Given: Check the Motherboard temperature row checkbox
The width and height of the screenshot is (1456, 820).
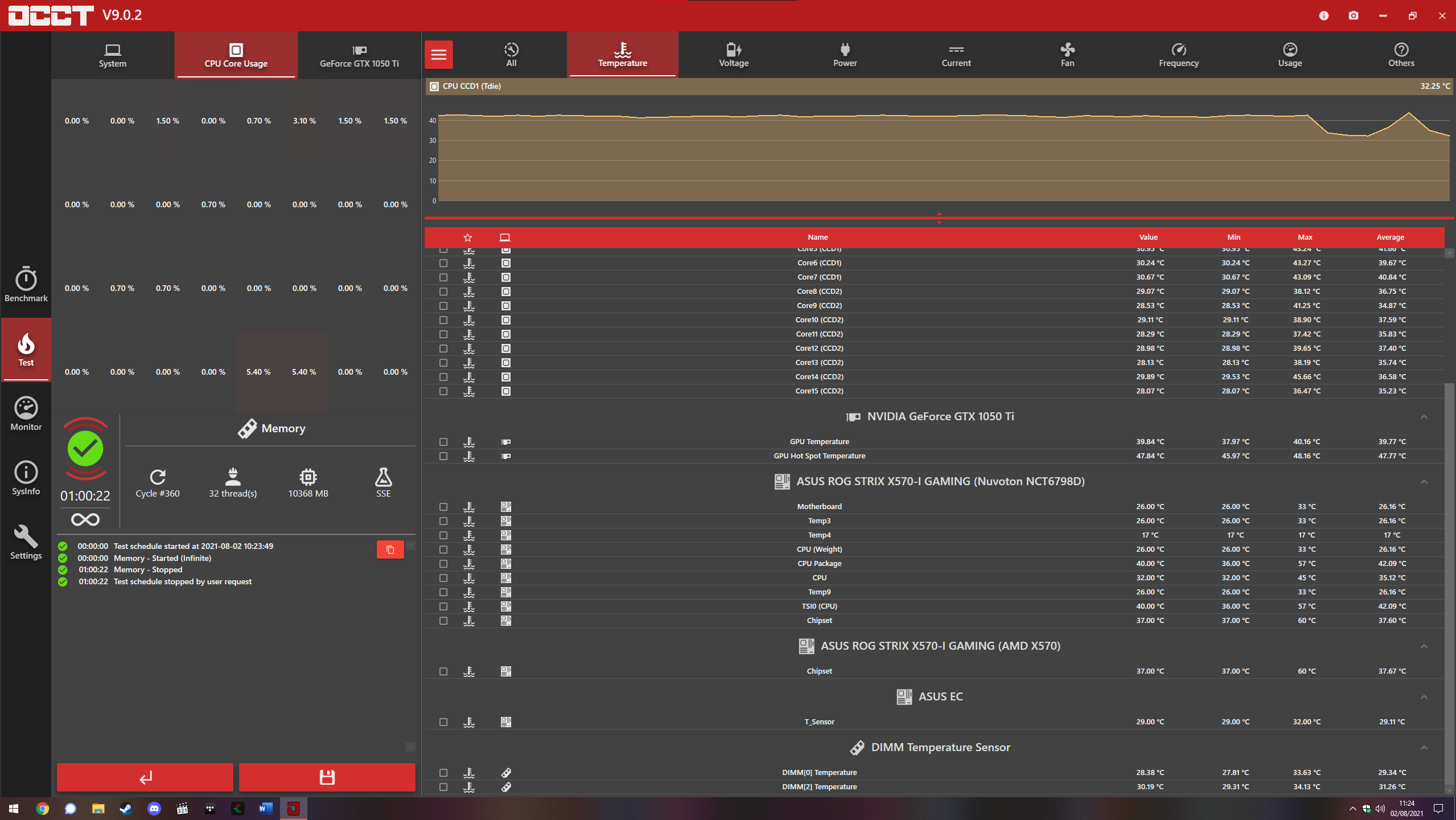Looking at the screenshot, I should point(443,507).
